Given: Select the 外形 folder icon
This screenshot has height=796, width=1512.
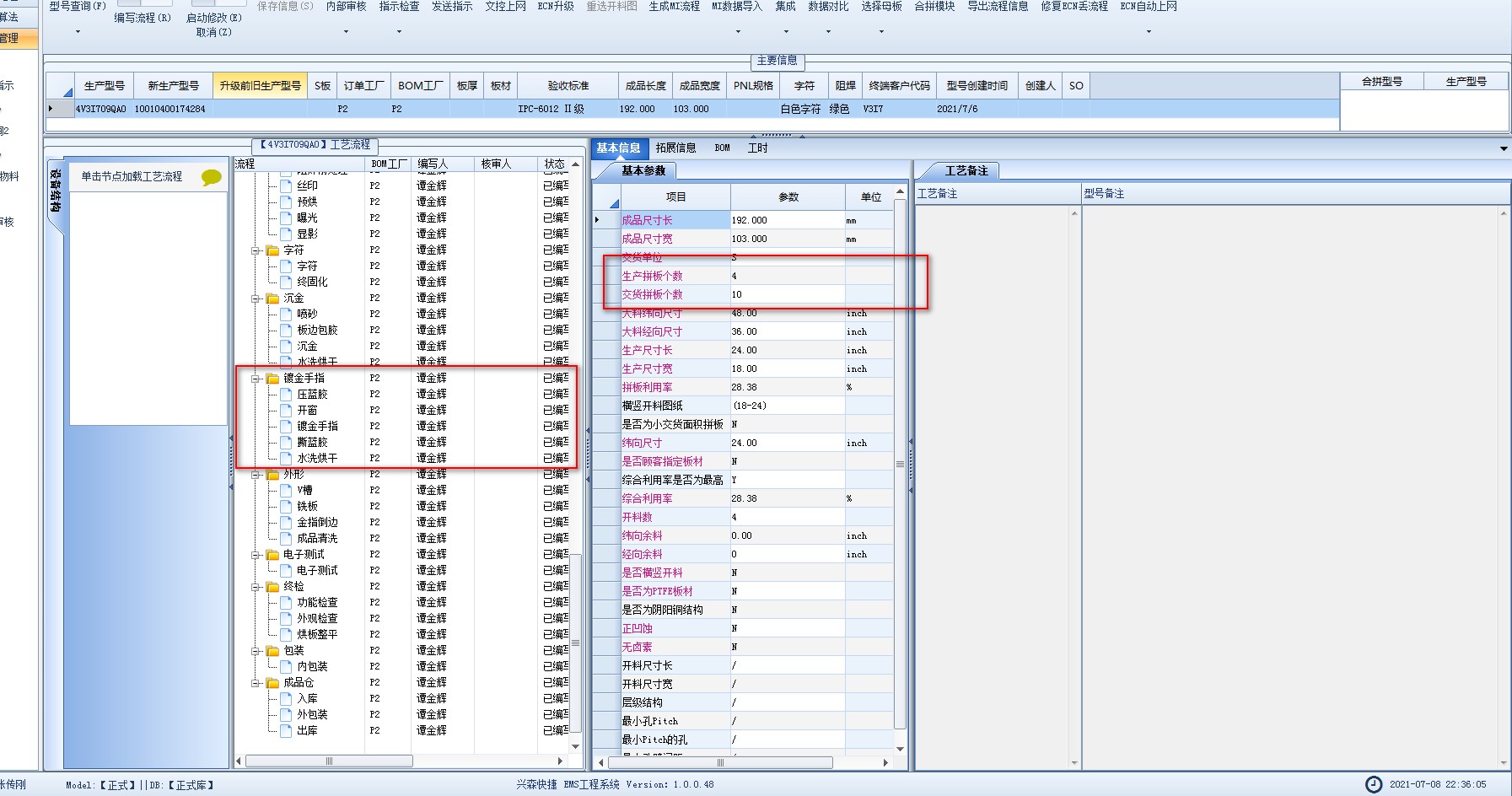Looking at the screenshot, I should [x=272, y=475].
